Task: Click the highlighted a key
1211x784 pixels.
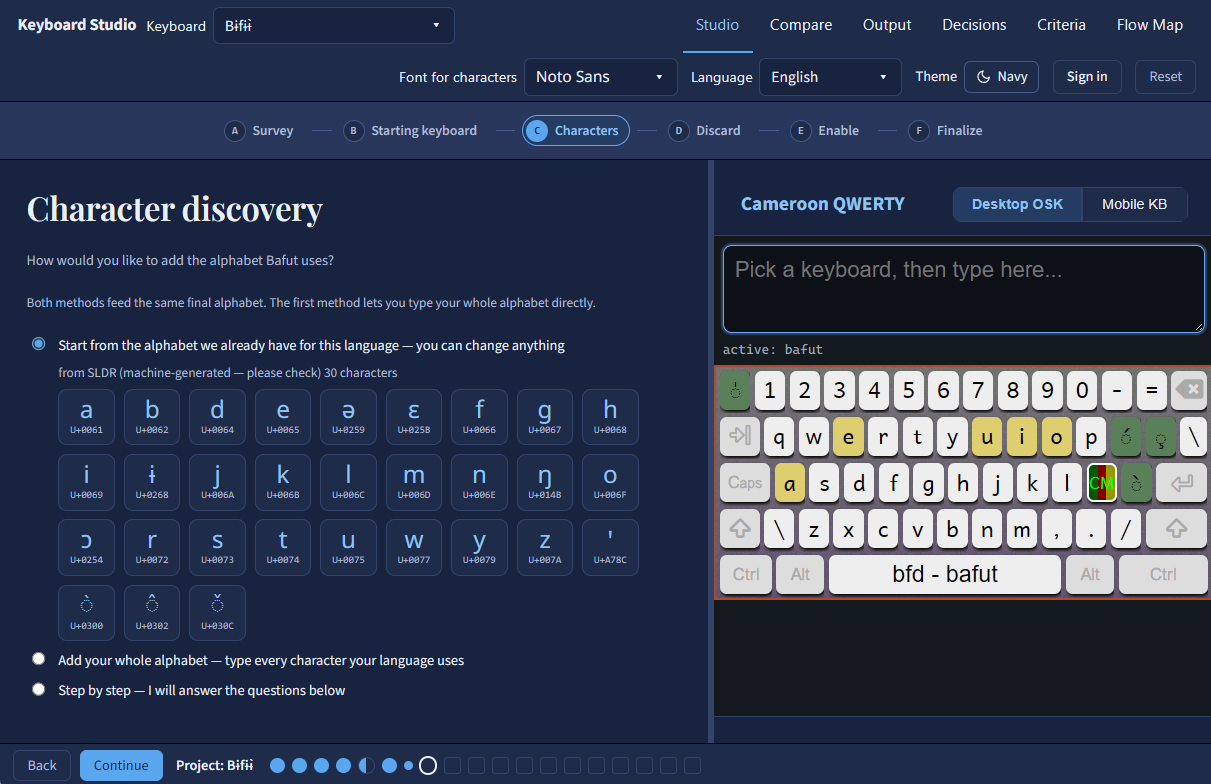Action: click(790, 483)
